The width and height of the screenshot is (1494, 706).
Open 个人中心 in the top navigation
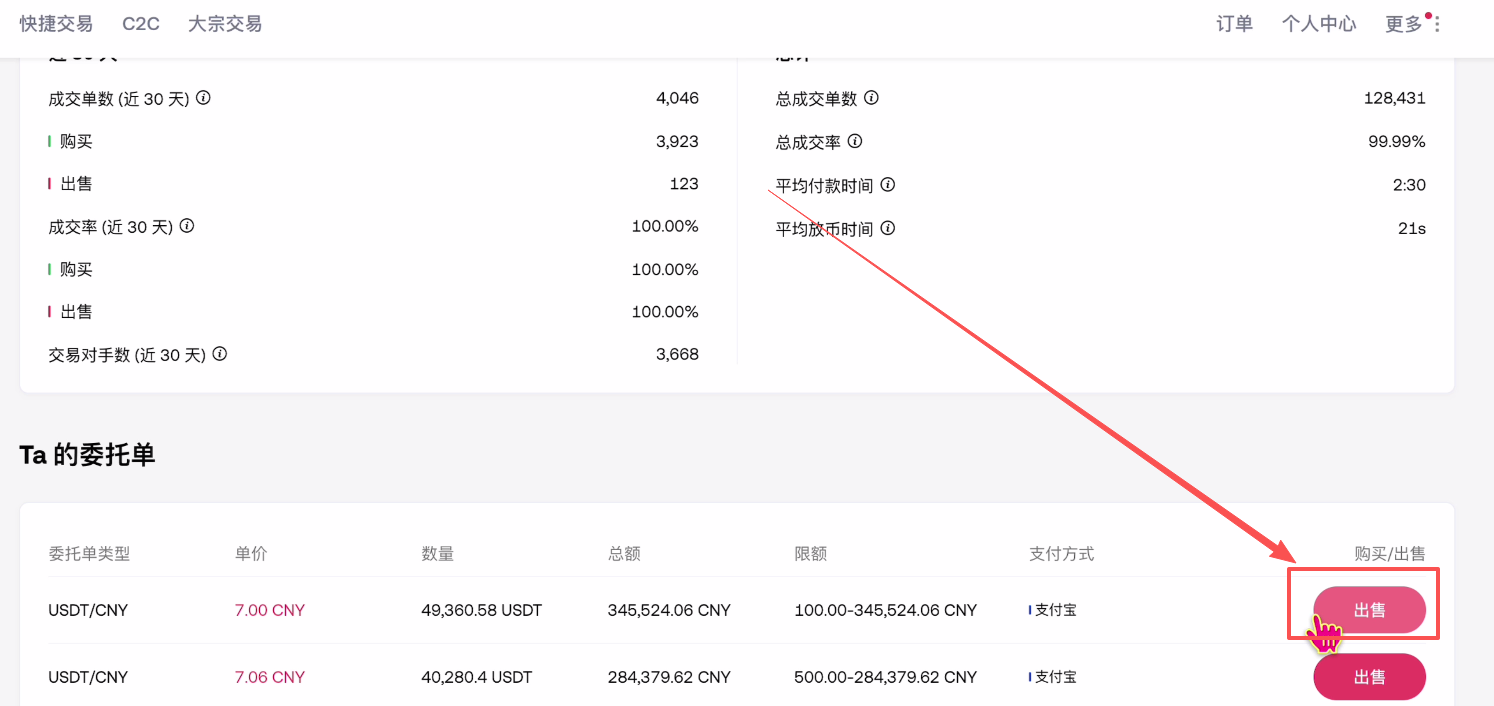1319,24
